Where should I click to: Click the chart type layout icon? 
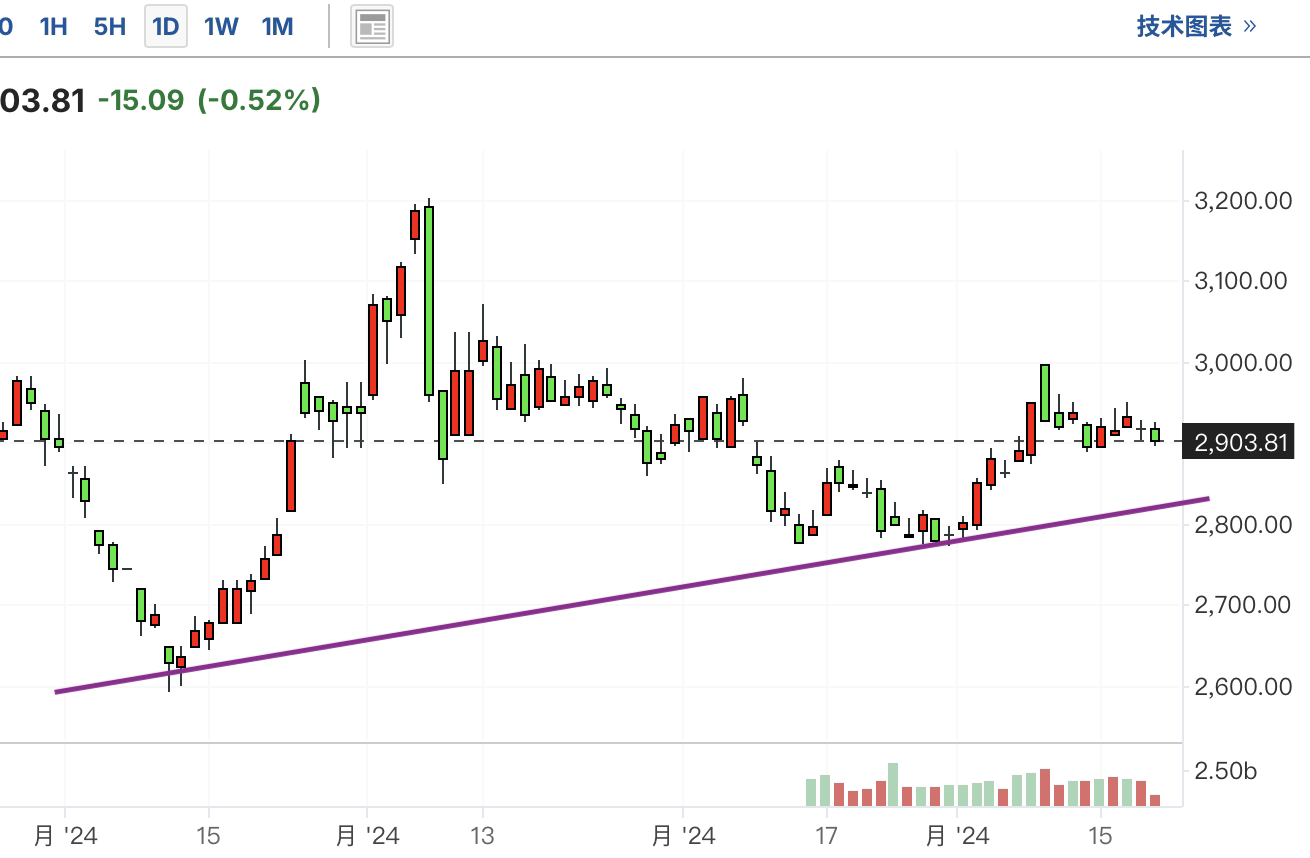pos(372,27)
